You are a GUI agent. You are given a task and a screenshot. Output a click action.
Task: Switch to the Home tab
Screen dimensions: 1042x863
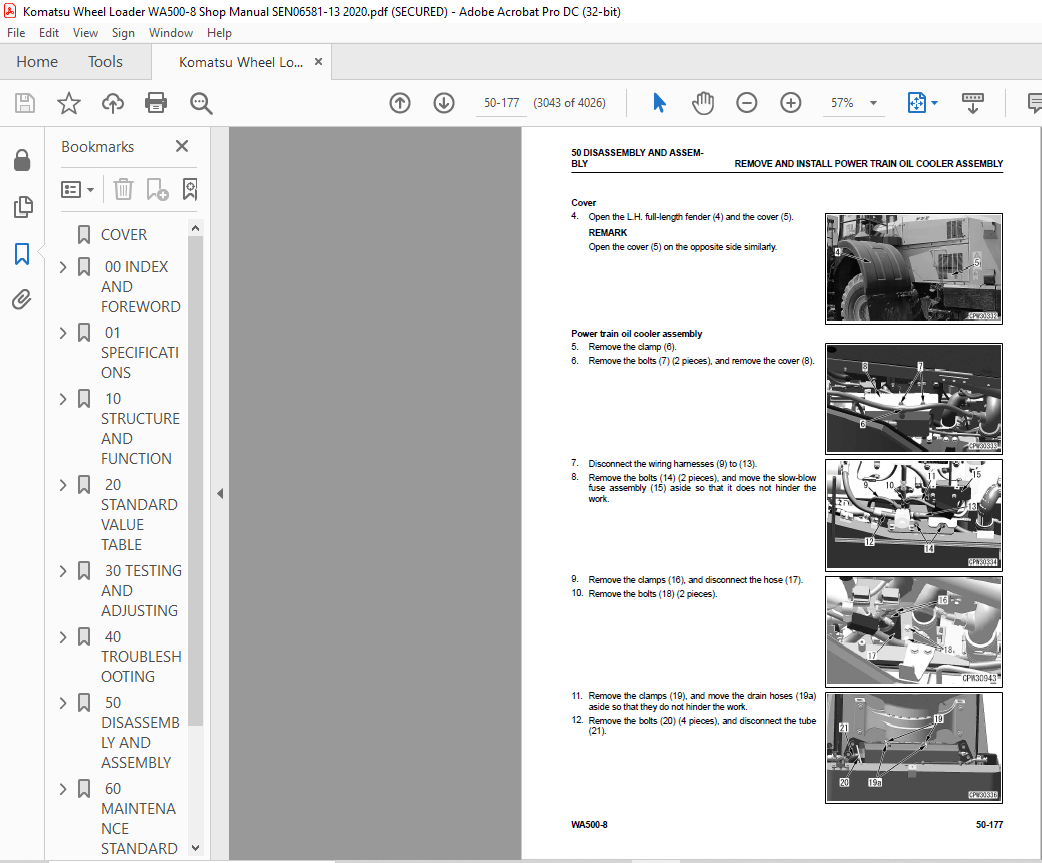tap(37, 62)
